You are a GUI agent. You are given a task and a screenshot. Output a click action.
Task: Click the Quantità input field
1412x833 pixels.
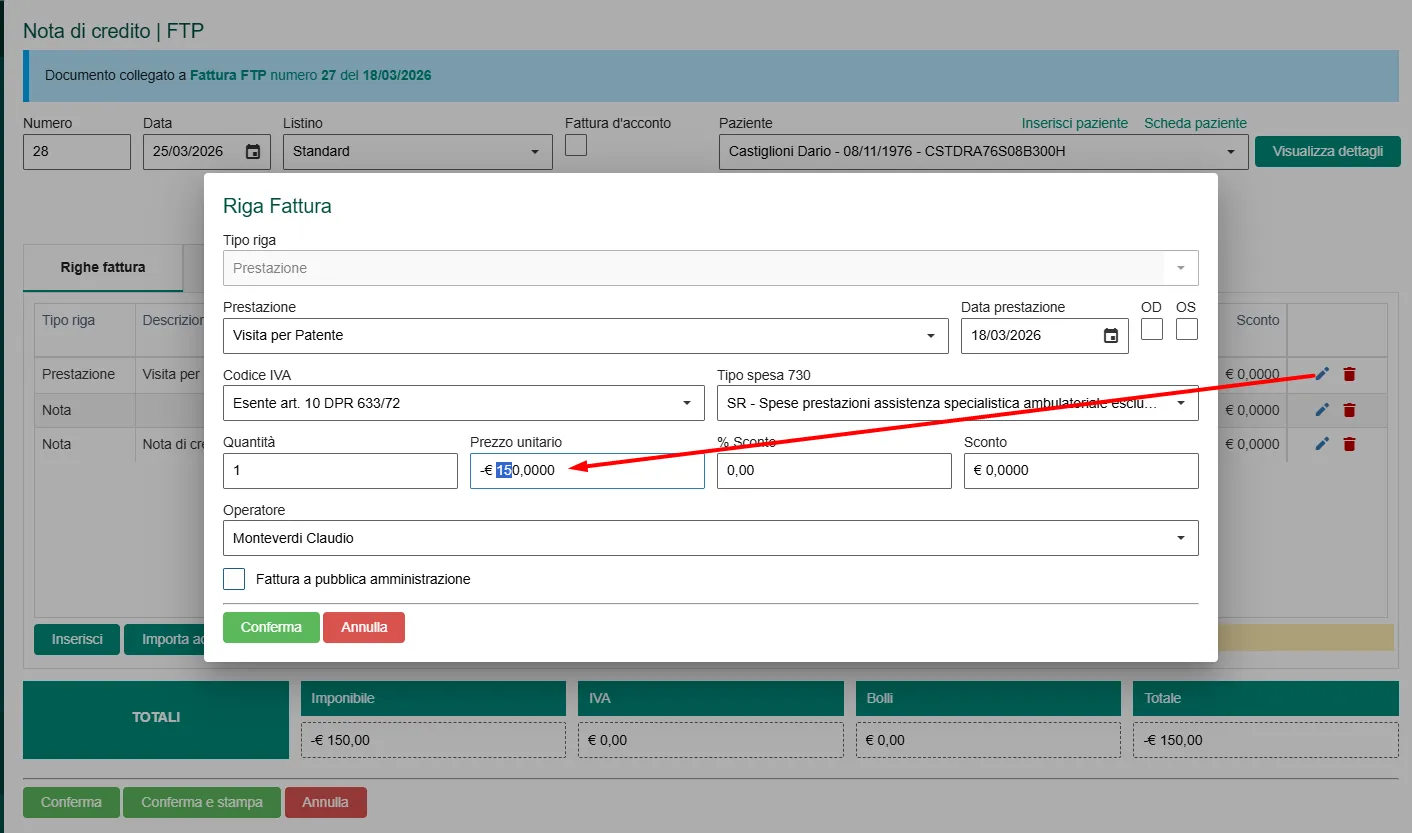click(x=340, y=471)
